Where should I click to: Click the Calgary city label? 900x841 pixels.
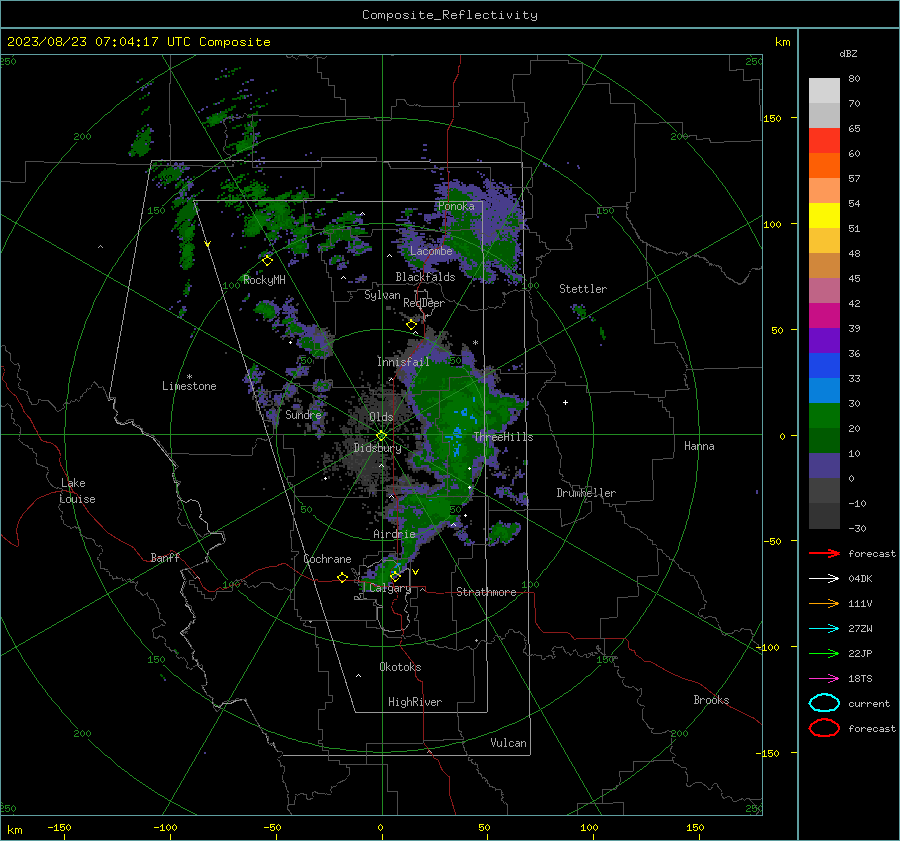point(390,588)
